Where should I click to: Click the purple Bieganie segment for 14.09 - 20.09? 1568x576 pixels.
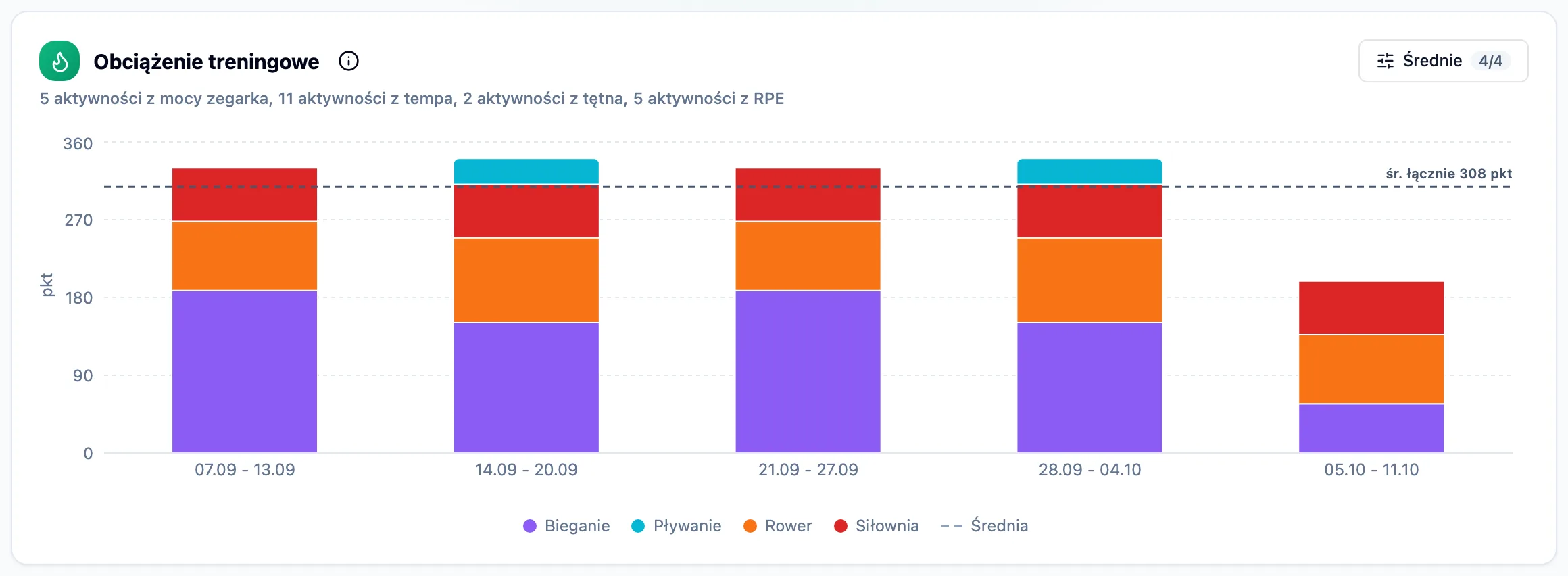pyautogui.click(x=526, y=388)
